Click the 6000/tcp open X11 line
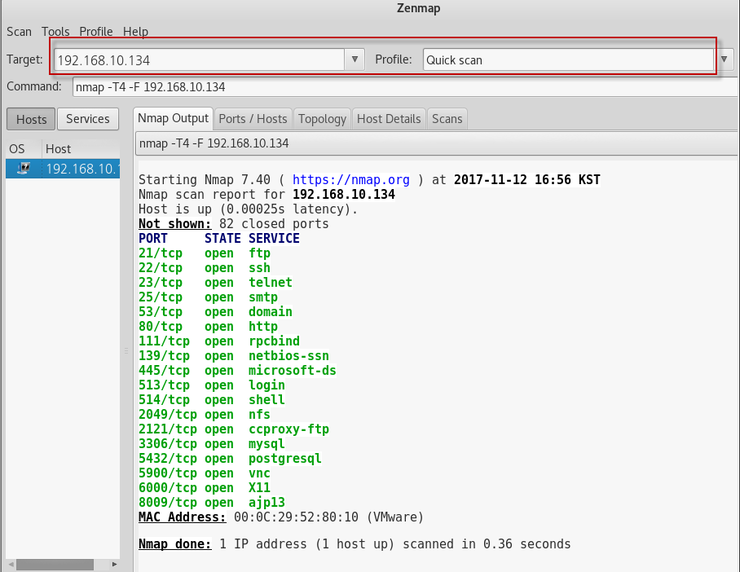This screenshot has height=572, width=740. 204,488
